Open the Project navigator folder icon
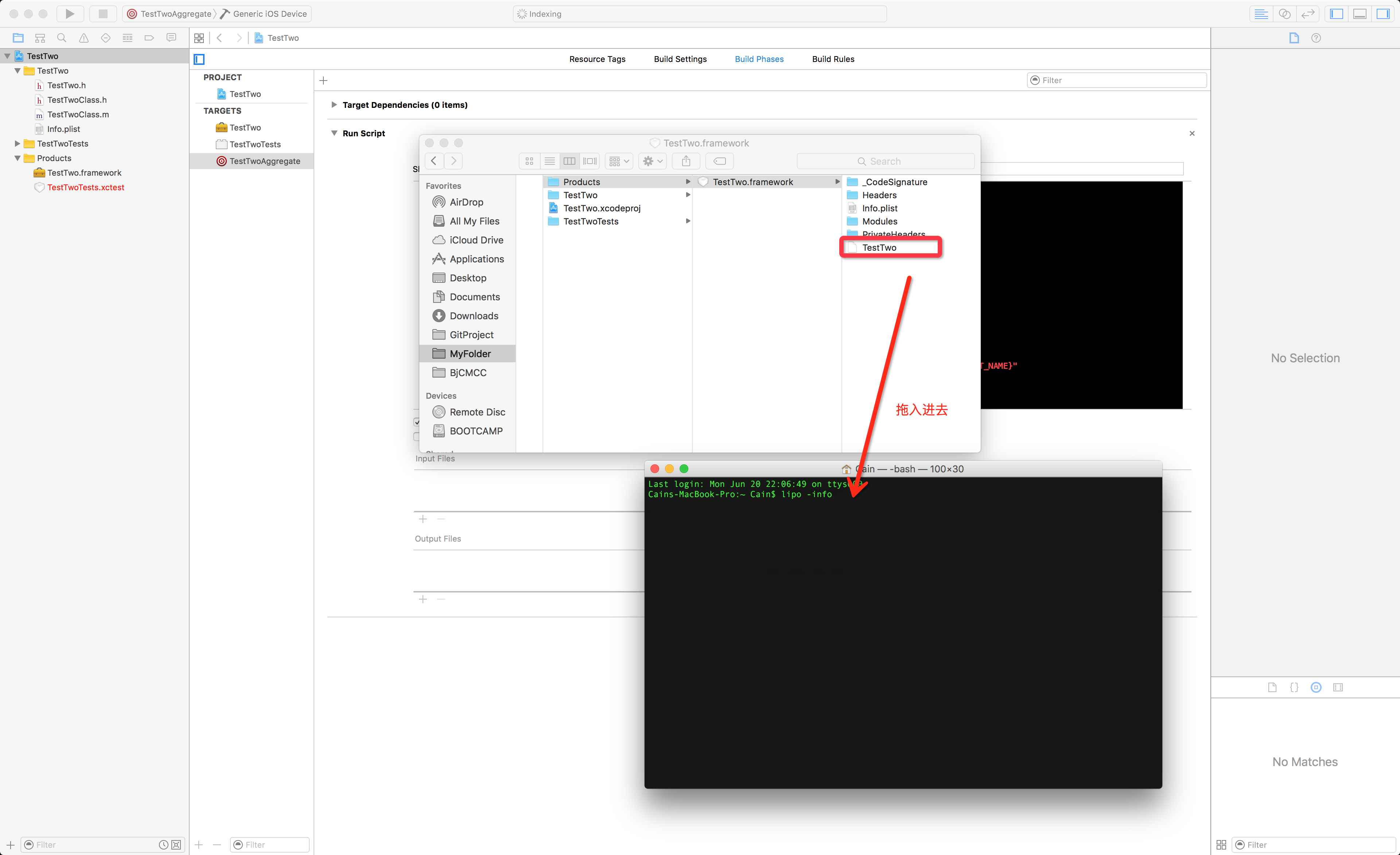 18,38
